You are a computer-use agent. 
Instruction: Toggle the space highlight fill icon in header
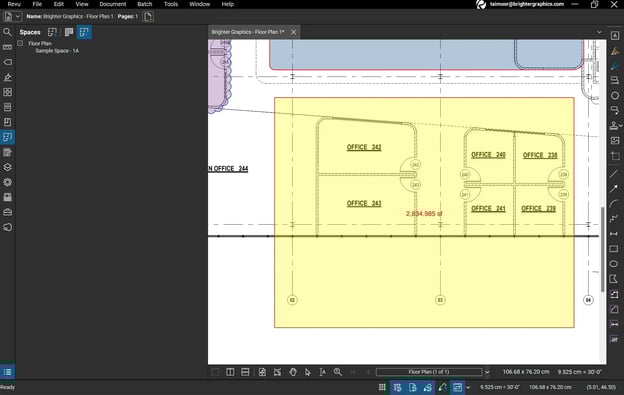coord(69,32)
